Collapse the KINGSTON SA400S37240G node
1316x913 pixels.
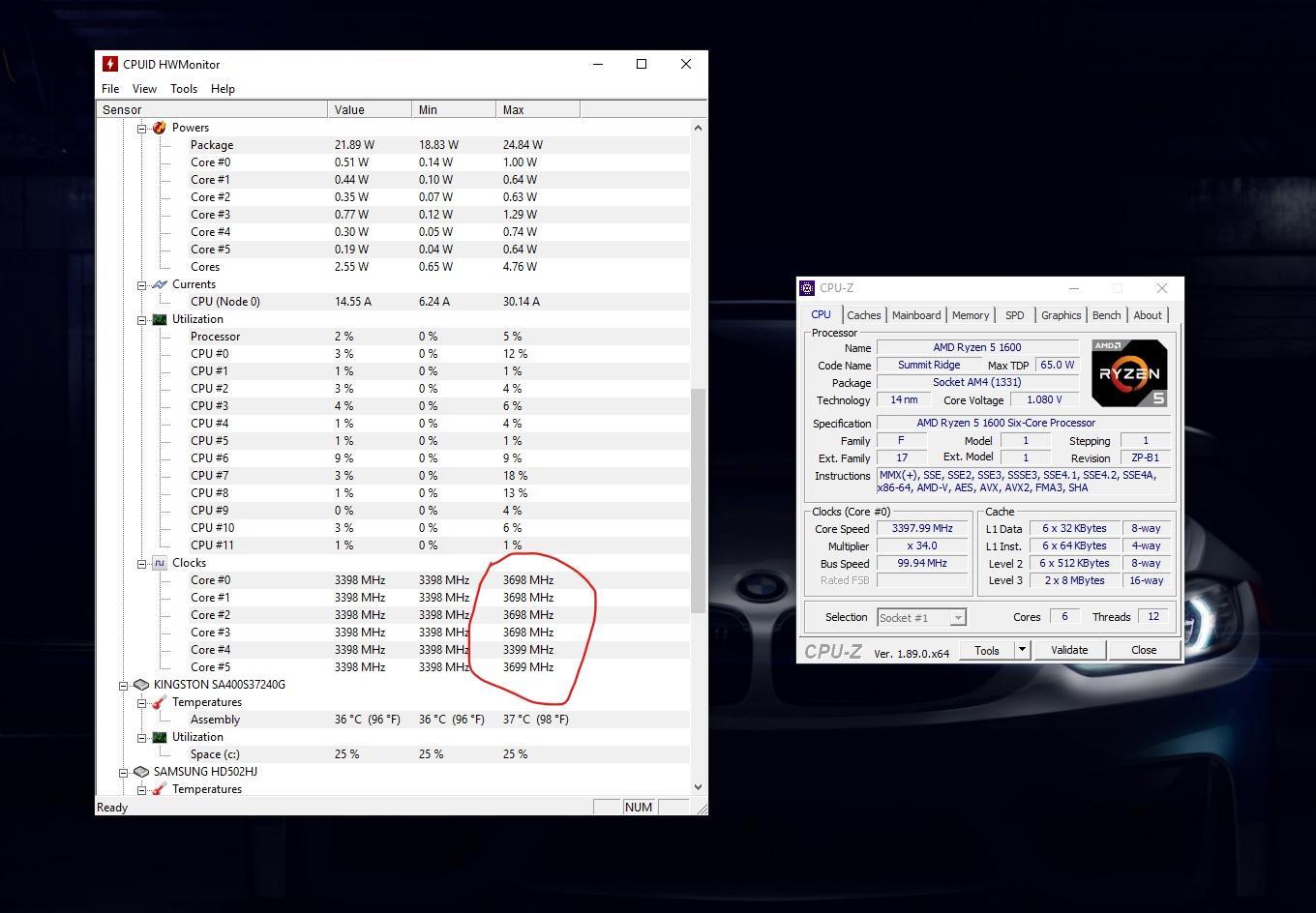coord(124,685)
